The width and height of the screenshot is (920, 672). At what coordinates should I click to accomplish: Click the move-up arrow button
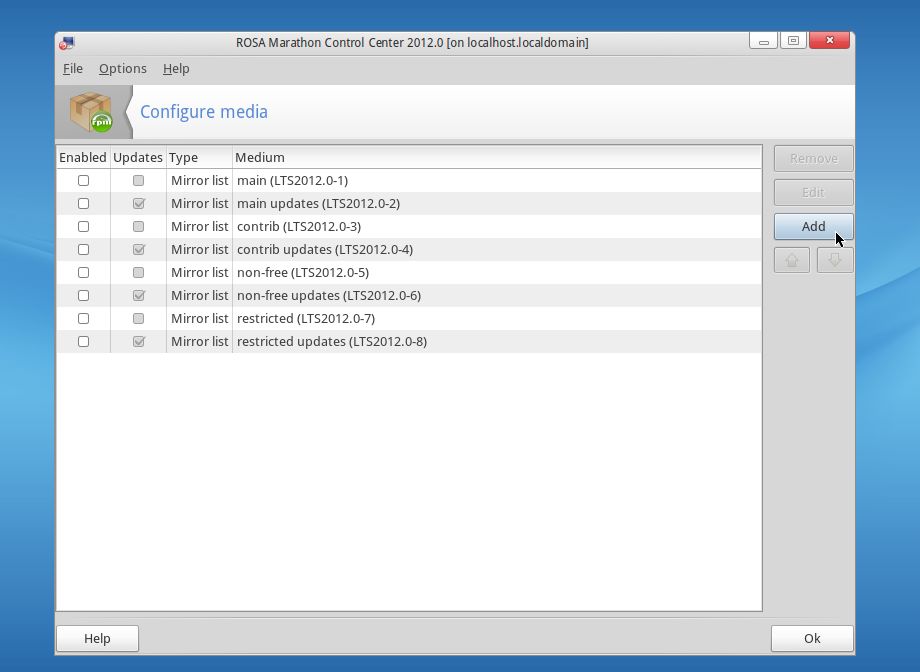point(792,260)
